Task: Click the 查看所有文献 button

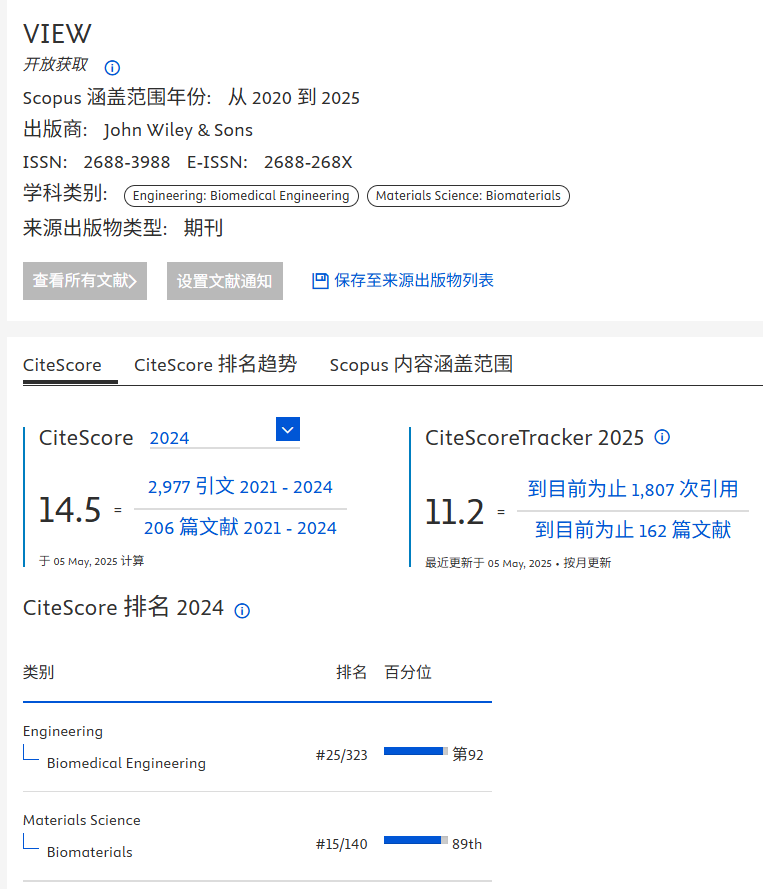Action: tap(85, 281)
